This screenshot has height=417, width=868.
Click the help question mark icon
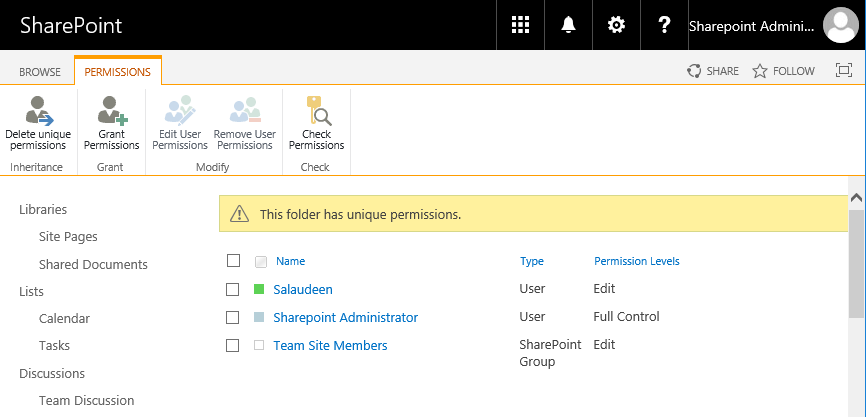coord(664,25)
